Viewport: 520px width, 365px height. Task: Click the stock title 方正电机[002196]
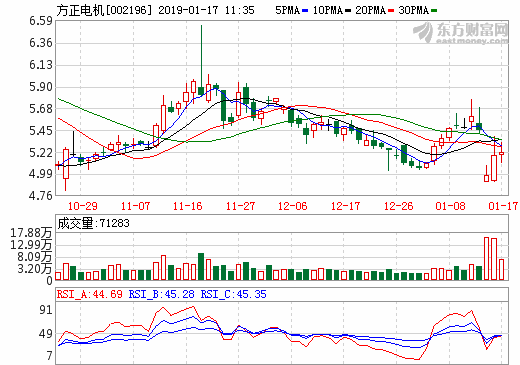pos(104,10)
